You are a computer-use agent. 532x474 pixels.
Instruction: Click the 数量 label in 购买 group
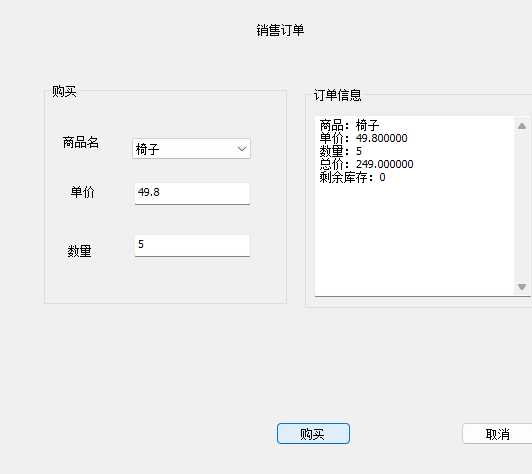click(x=79, y=251)
